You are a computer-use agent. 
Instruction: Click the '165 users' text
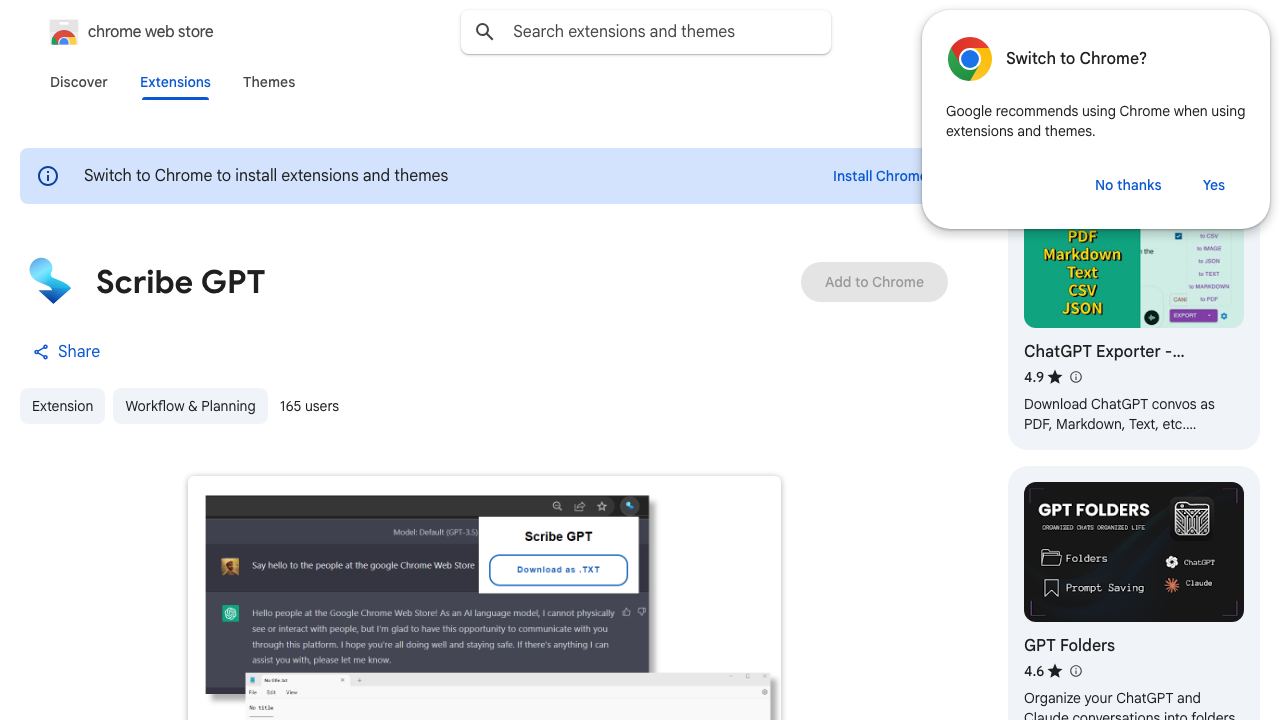tap(309, 406)
